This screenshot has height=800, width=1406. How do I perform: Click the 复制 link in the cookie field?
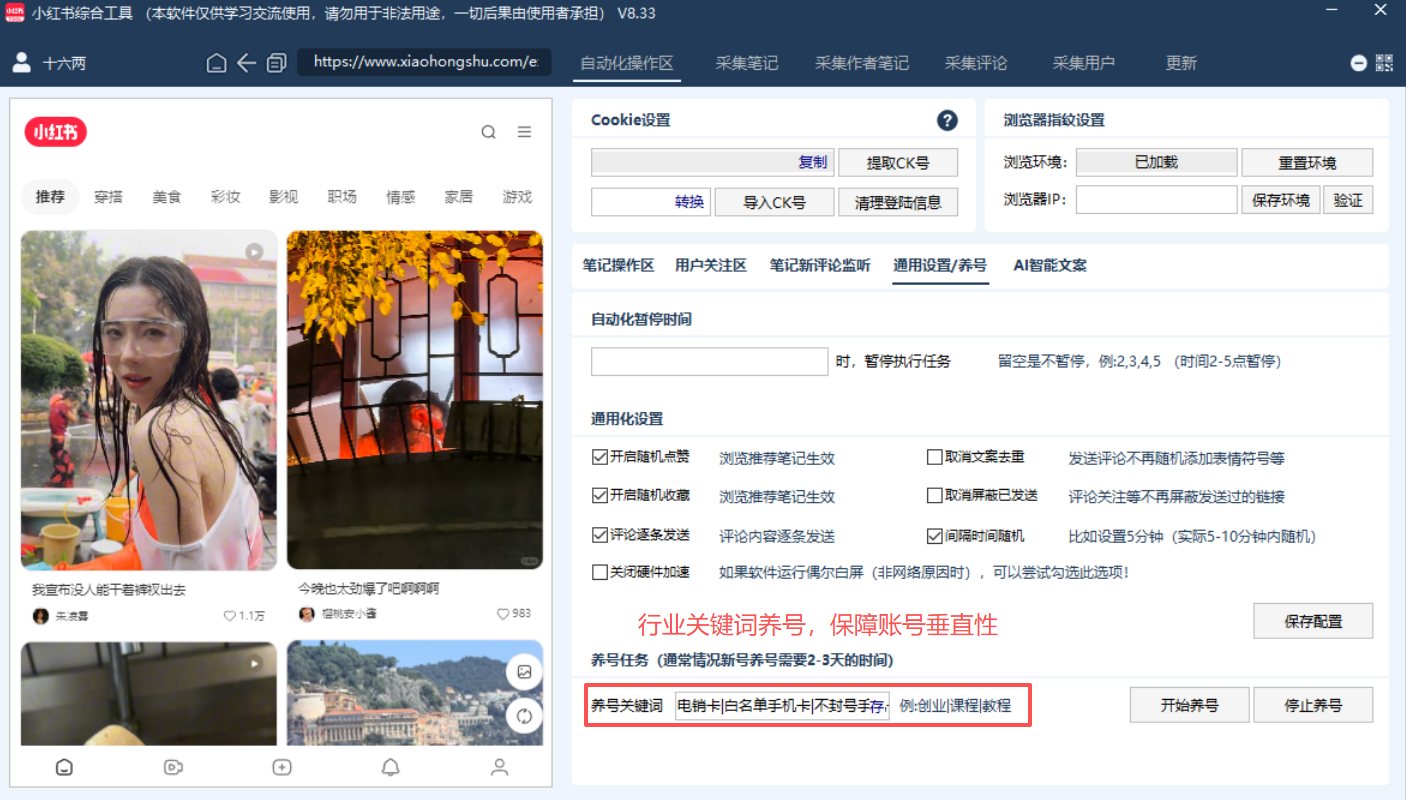[x=813, y=162]
